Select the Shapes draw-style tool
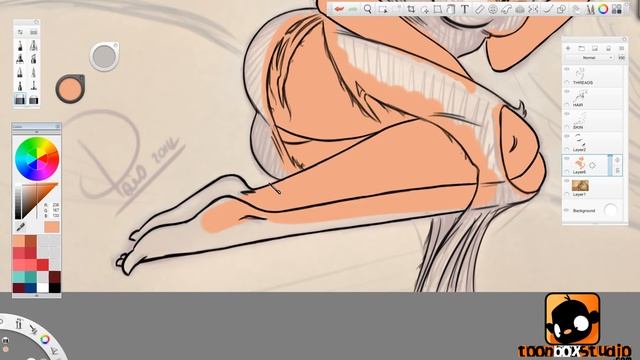The width and height of the screenshot is (640, 360). 561,9
